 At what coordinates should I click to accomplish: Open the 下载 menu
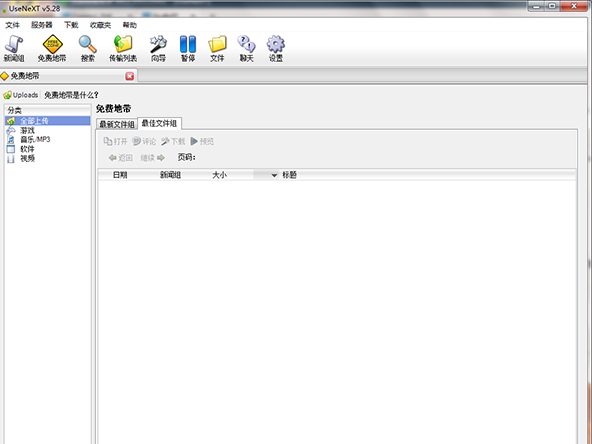[x=71, y=25]
